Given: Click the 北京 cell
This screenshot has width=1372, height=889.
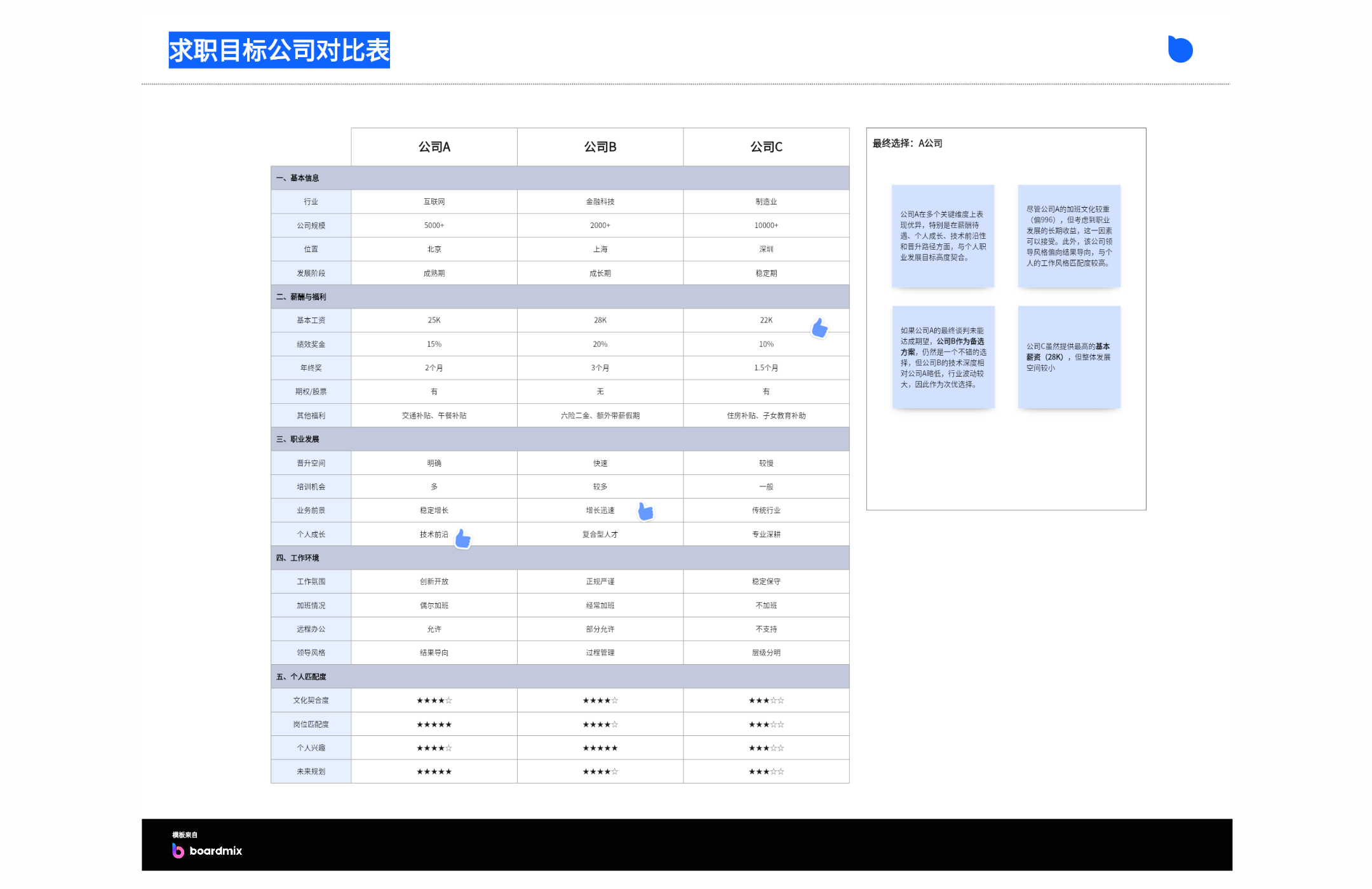Looking at the screenshot, I should 434,249.
